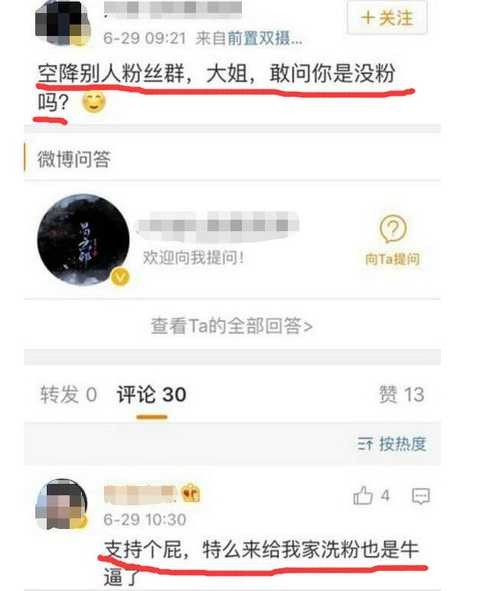Open the blurred Q&A account name

[x=217, y=225]
